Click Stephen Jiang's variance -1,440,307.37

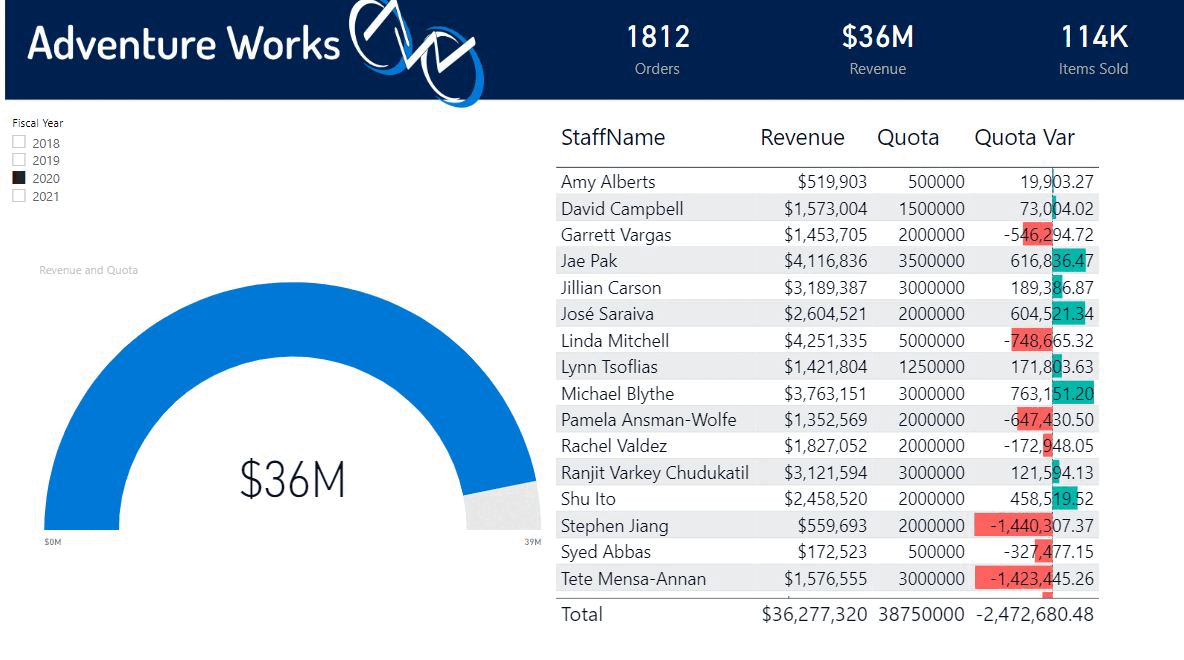[x=1041, y=526]
